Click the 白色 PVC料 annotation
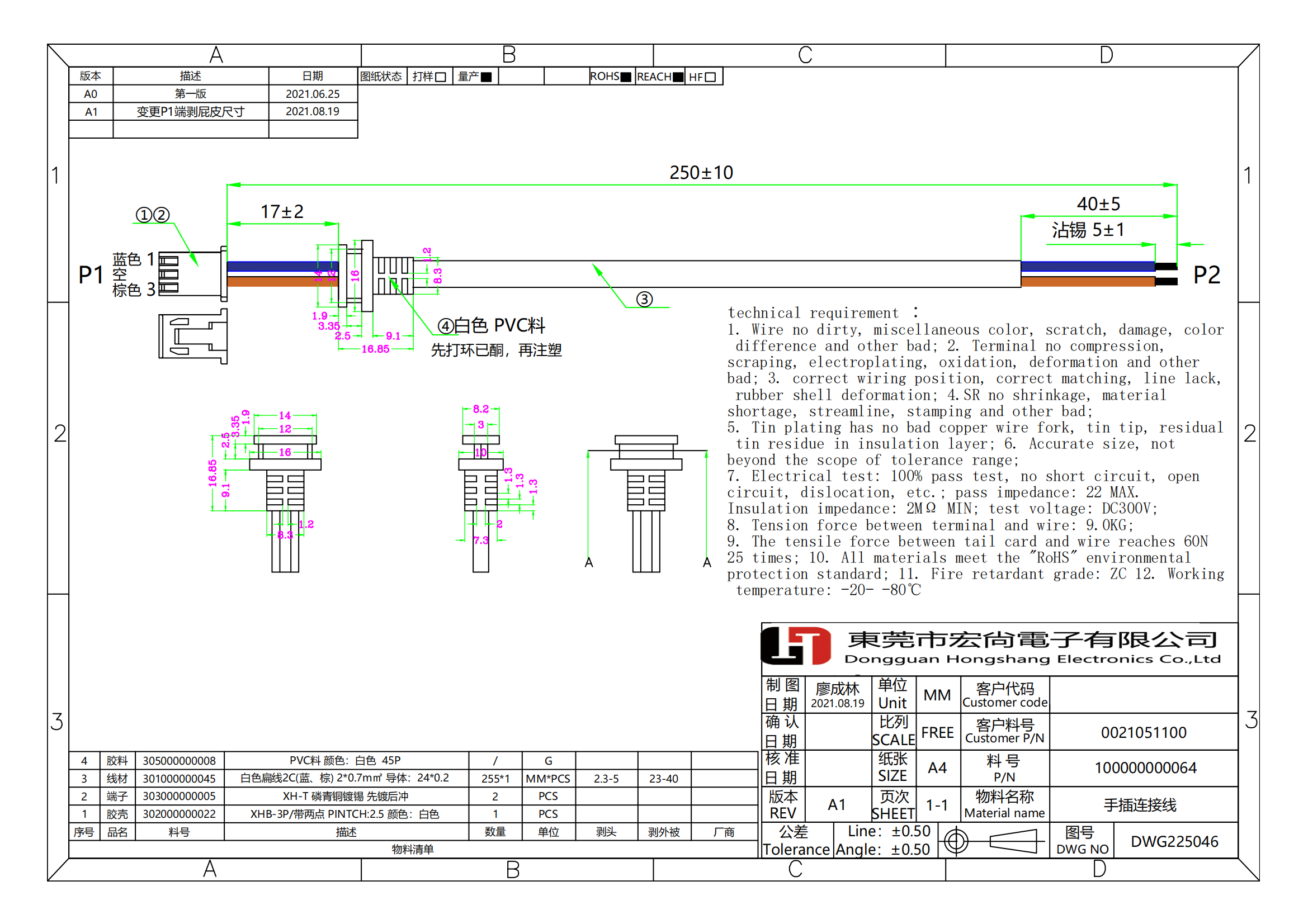The height and width of the screenshot is (924, 1308). click(499, 325)
